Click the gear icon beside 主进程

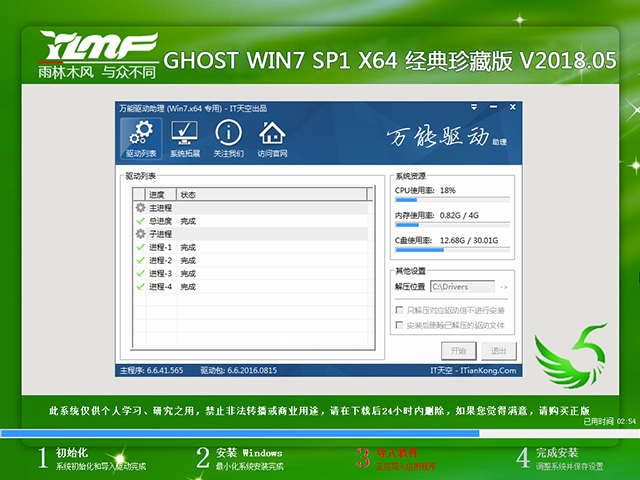click(140, 208)
